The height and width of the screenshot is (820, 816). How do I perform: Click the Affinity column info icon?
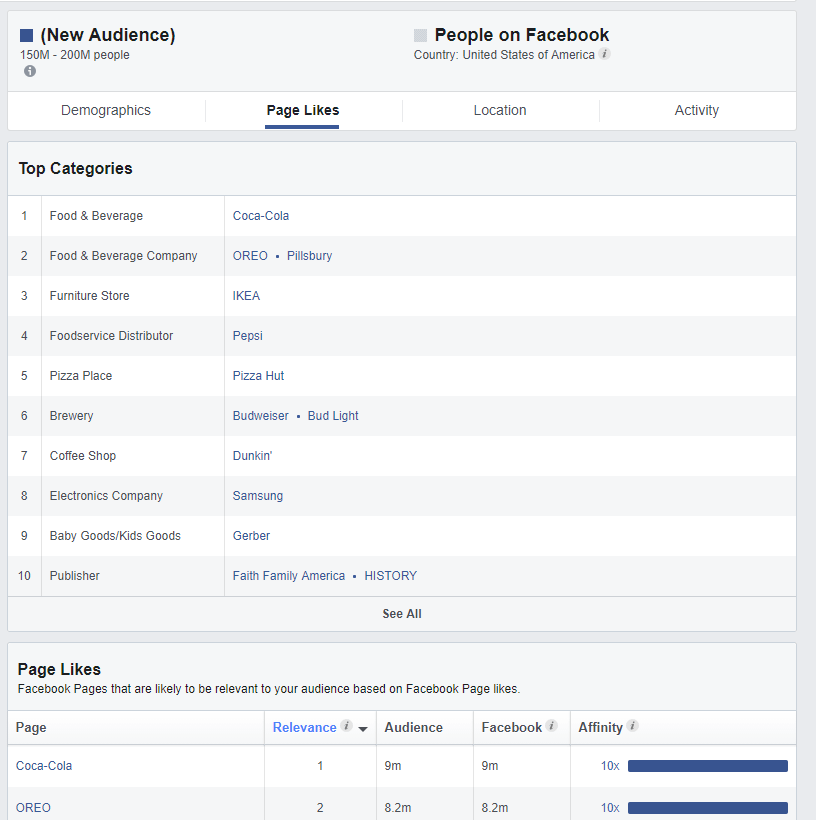pos(632,725)
